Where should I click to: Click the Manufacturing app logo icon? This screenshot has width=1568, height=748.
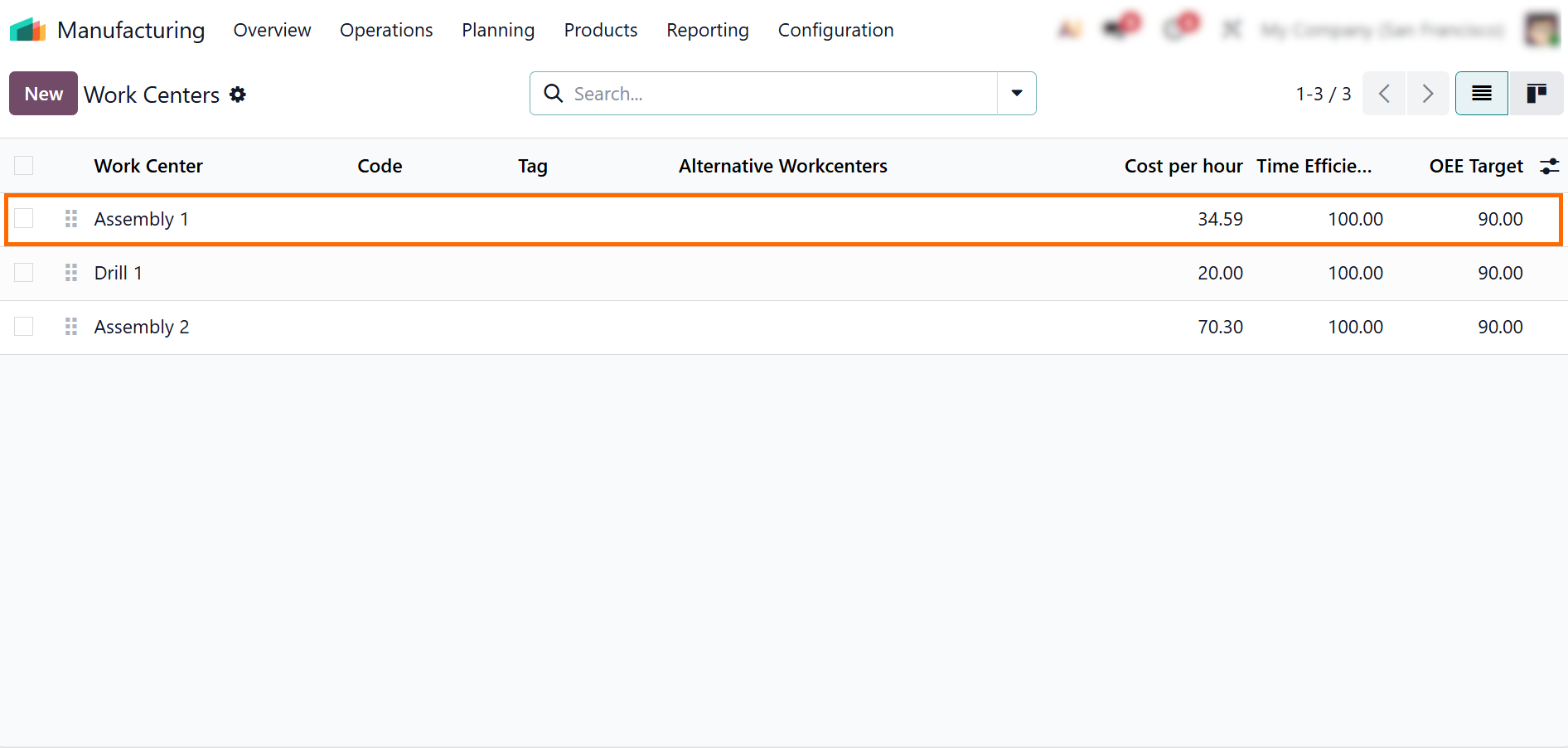(x=27, y=30)
